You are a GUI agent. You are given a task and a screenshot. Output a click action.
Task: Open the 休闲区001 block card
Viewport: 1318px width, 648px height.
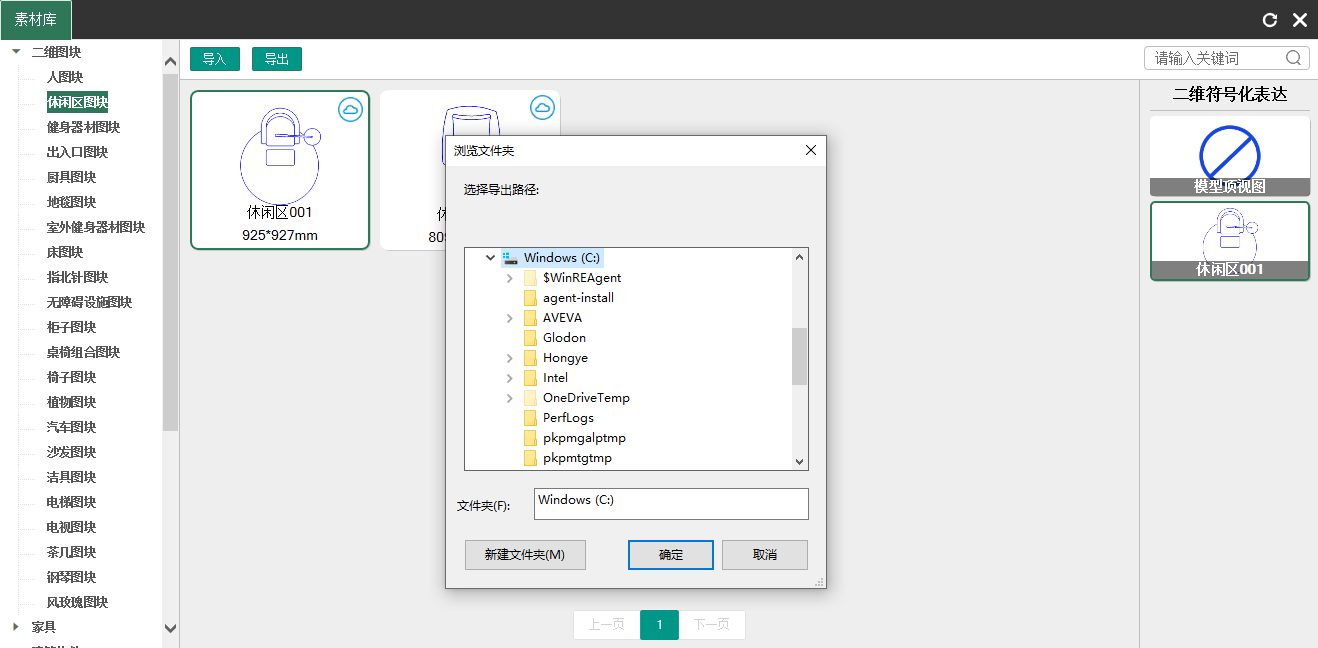[280, 170]
